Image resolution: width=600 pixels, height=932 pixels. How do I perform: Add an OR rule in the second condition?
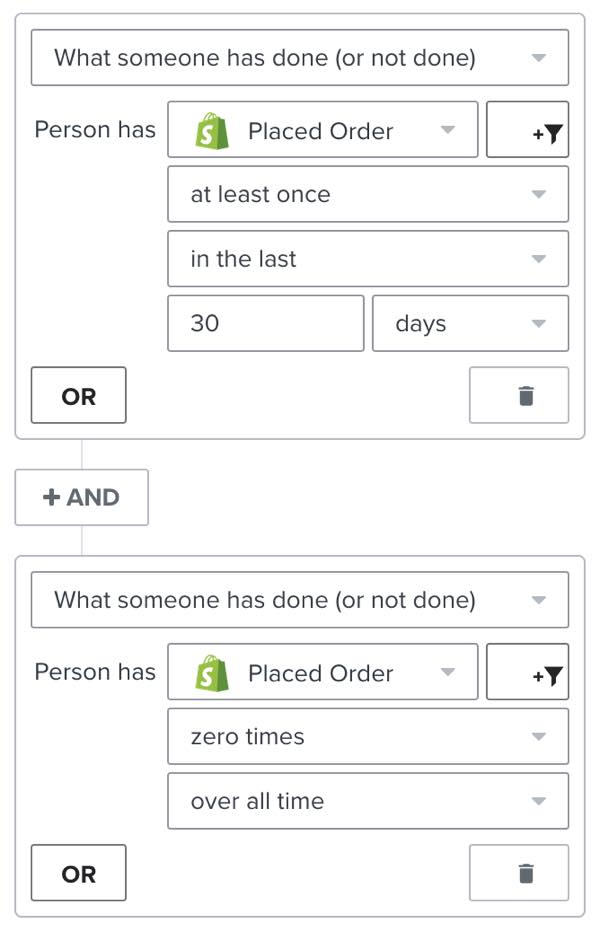[x=78, y=872]
